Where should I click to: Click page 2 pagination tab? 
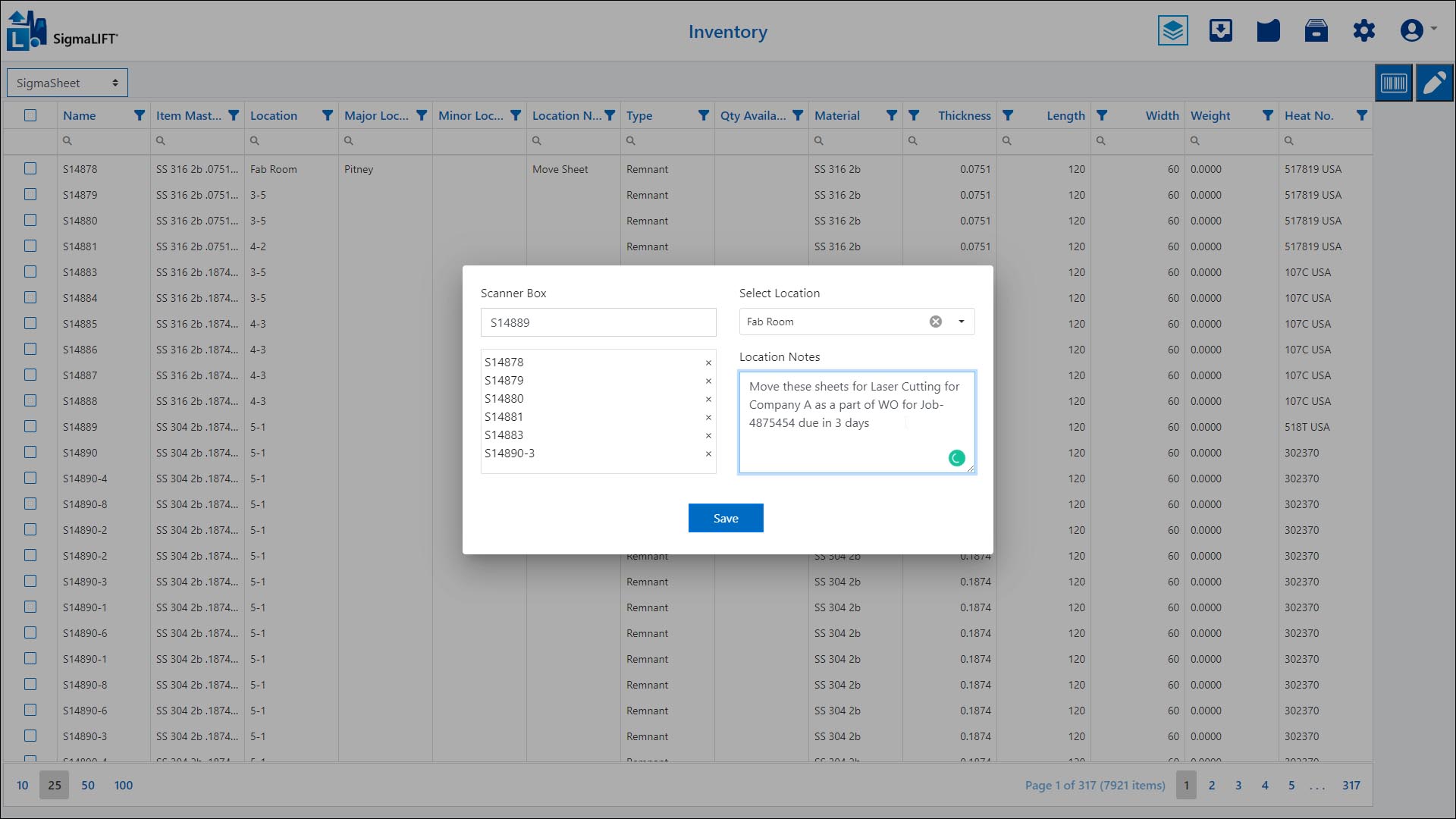coord(1212,785)
